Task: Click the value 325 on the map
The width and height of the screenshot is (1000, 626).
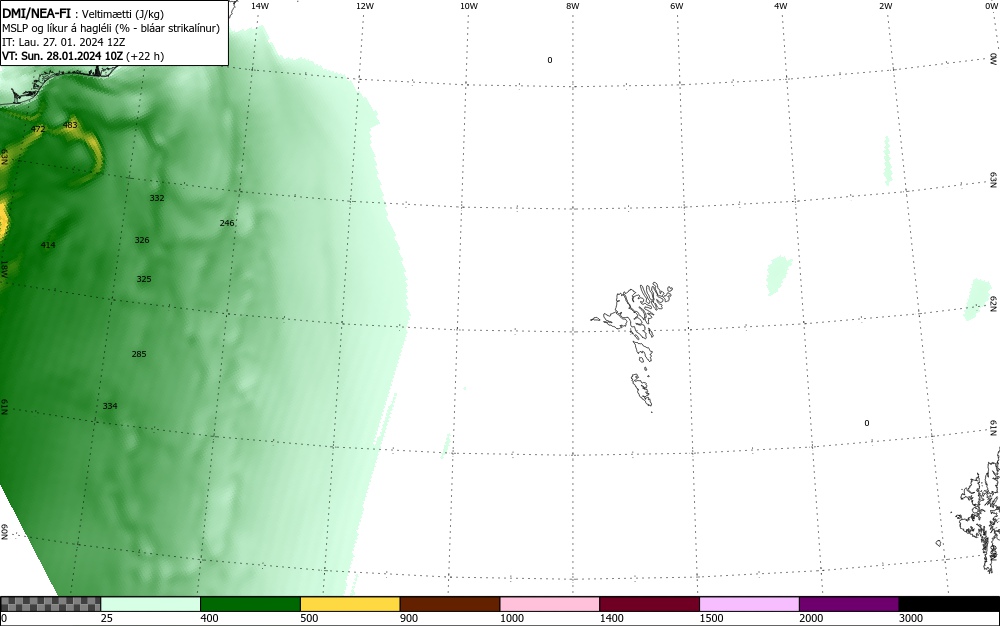Action: (143, 279)
